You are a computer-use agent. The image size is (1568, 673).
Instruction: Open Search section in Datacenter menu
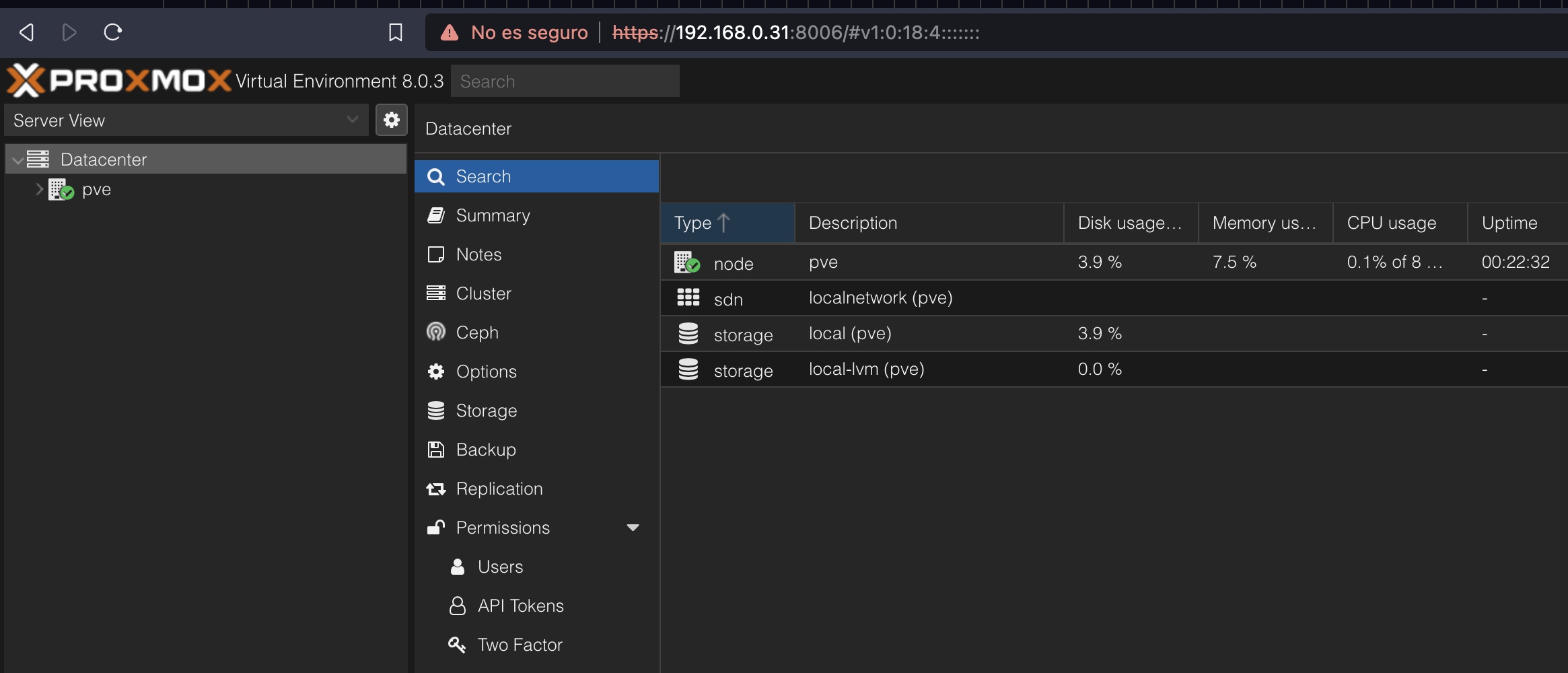(536, 176)
